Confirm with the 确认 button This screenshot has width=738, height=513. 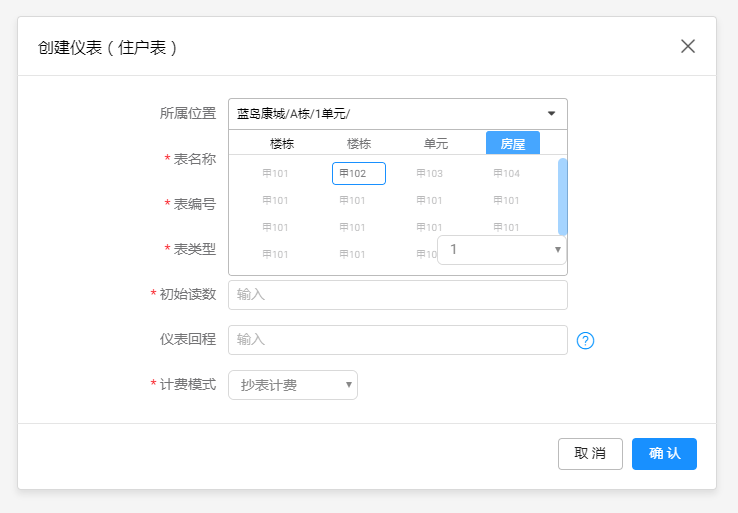pyautogui.click(x=664, y=453)
